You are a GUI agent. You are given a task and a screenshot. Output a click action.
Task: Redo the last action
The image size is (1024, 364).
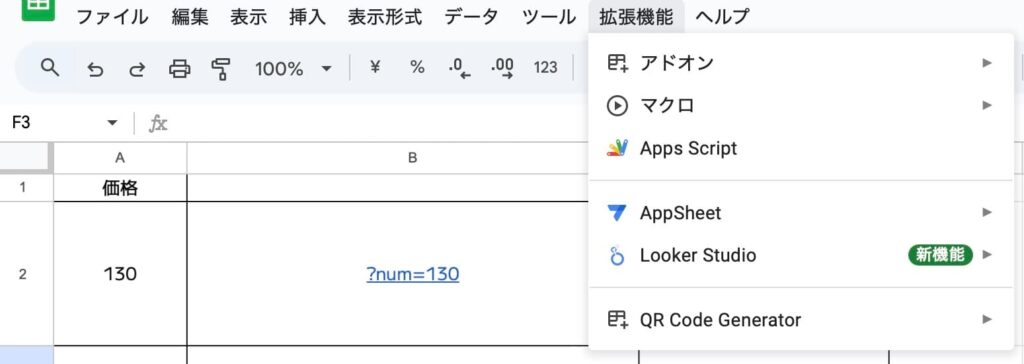point(136,68)
